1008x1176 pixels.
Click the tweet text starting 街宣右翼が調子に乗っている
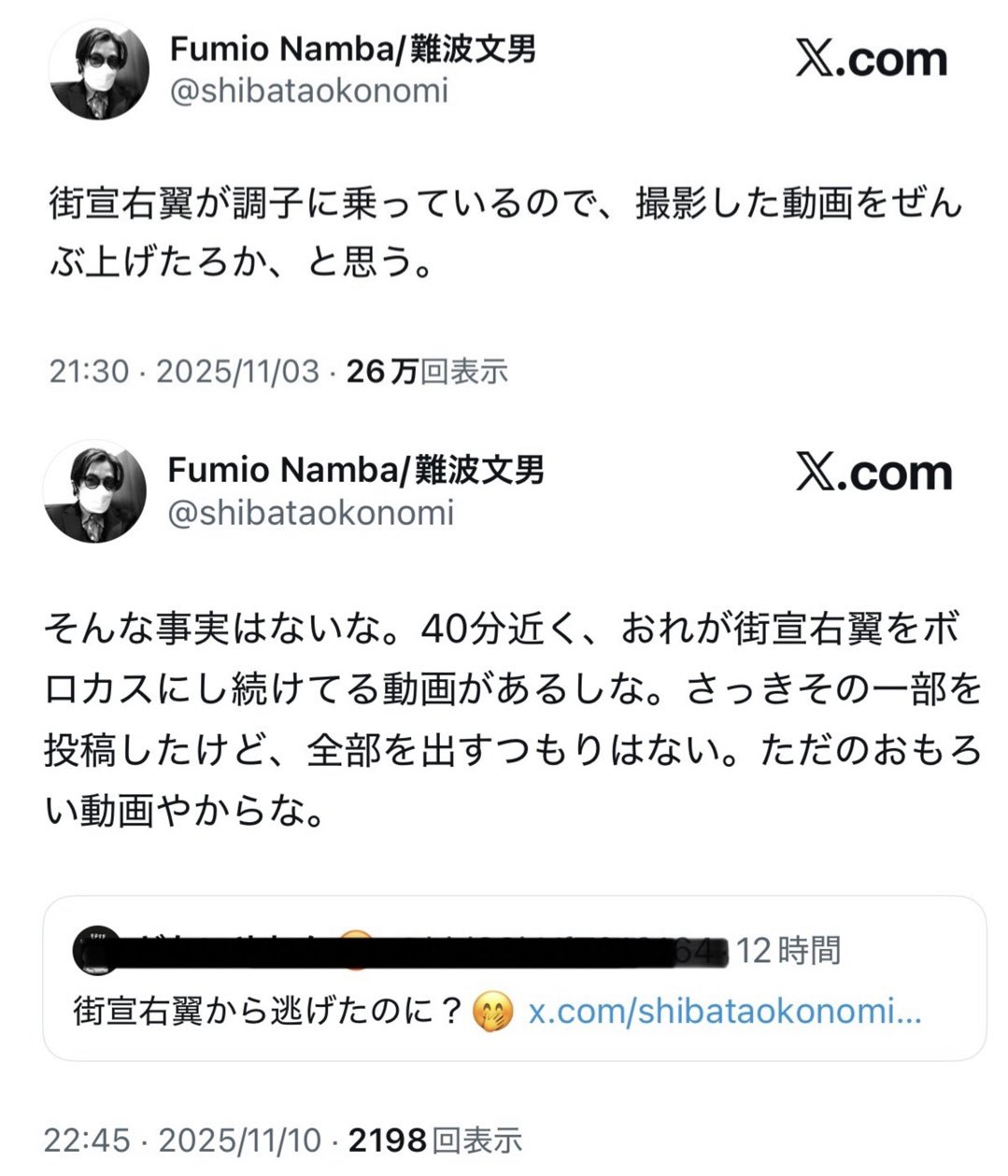504,234
